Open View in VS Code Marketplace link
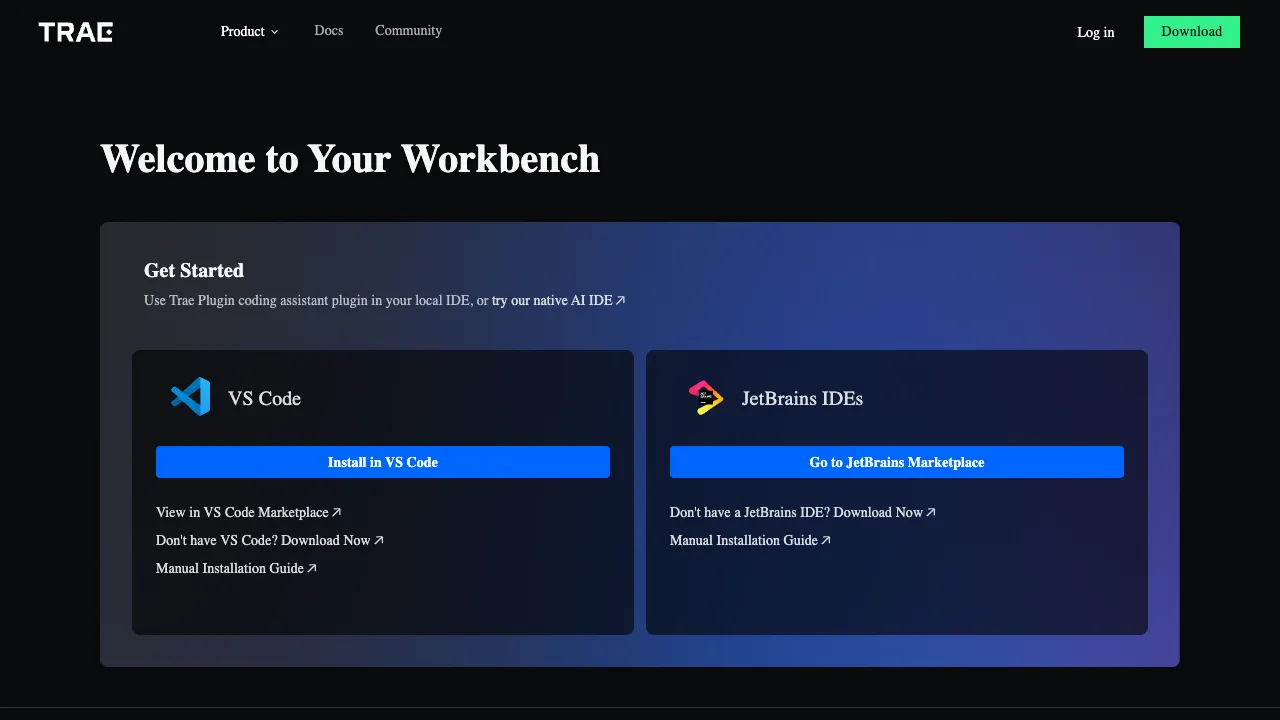Viewport: 1280px width, 720px height. tap(249, 512)
